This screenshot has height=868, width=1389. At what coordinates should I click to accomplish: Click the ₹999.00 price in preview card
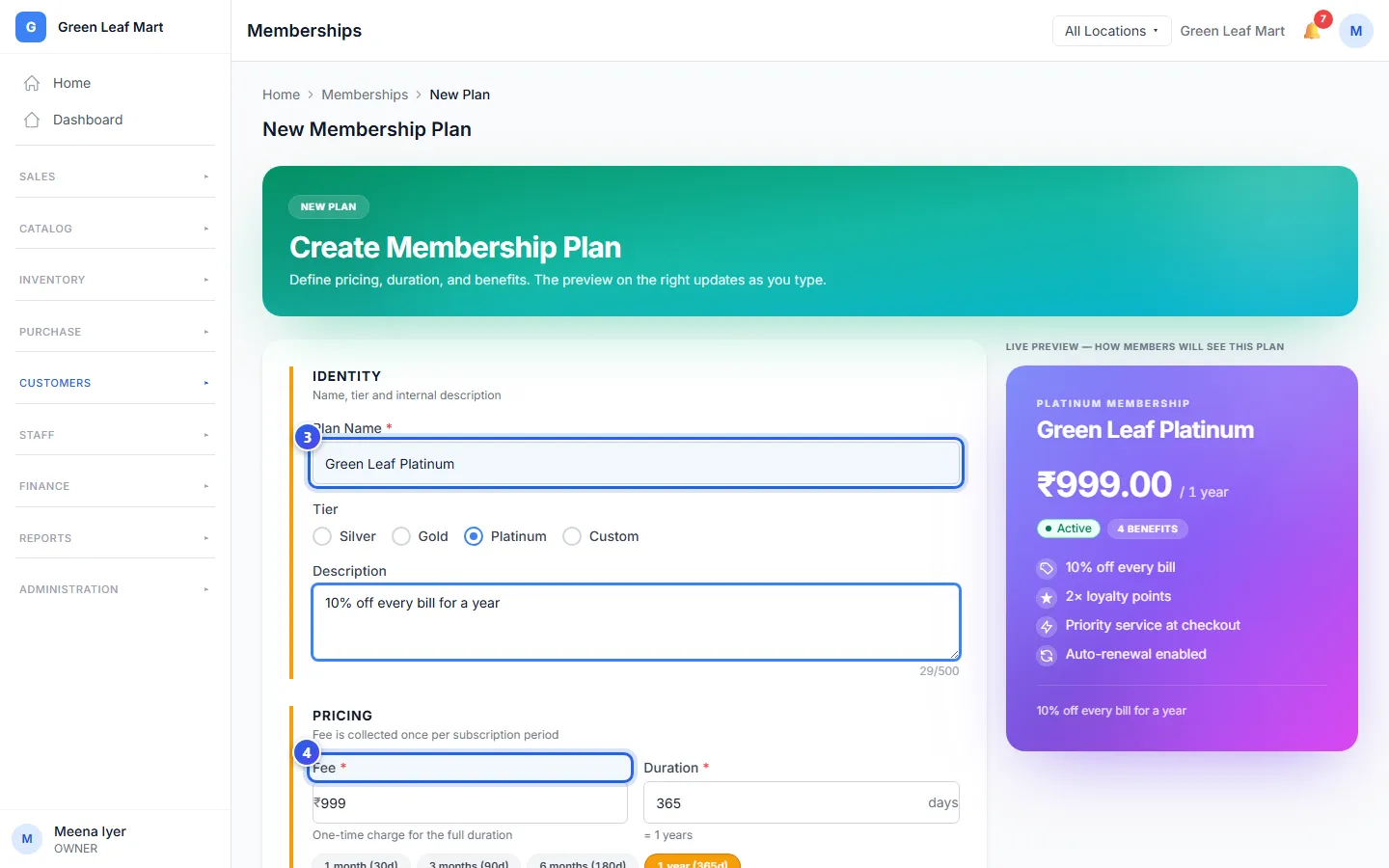(x=1104, y=484)
